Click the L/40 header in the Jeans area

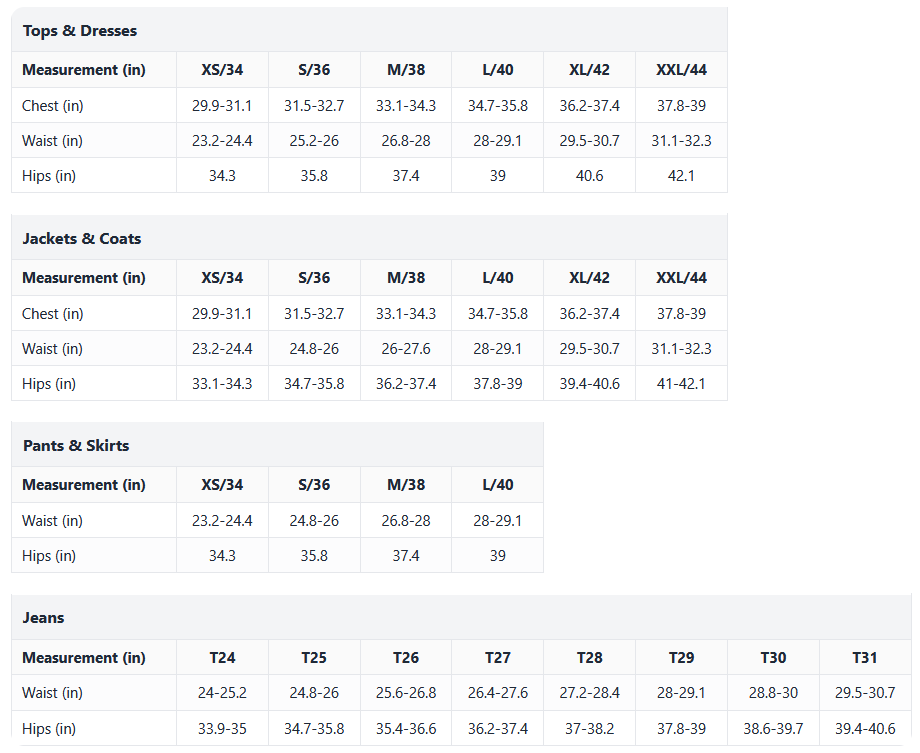(x=497, y=484)
